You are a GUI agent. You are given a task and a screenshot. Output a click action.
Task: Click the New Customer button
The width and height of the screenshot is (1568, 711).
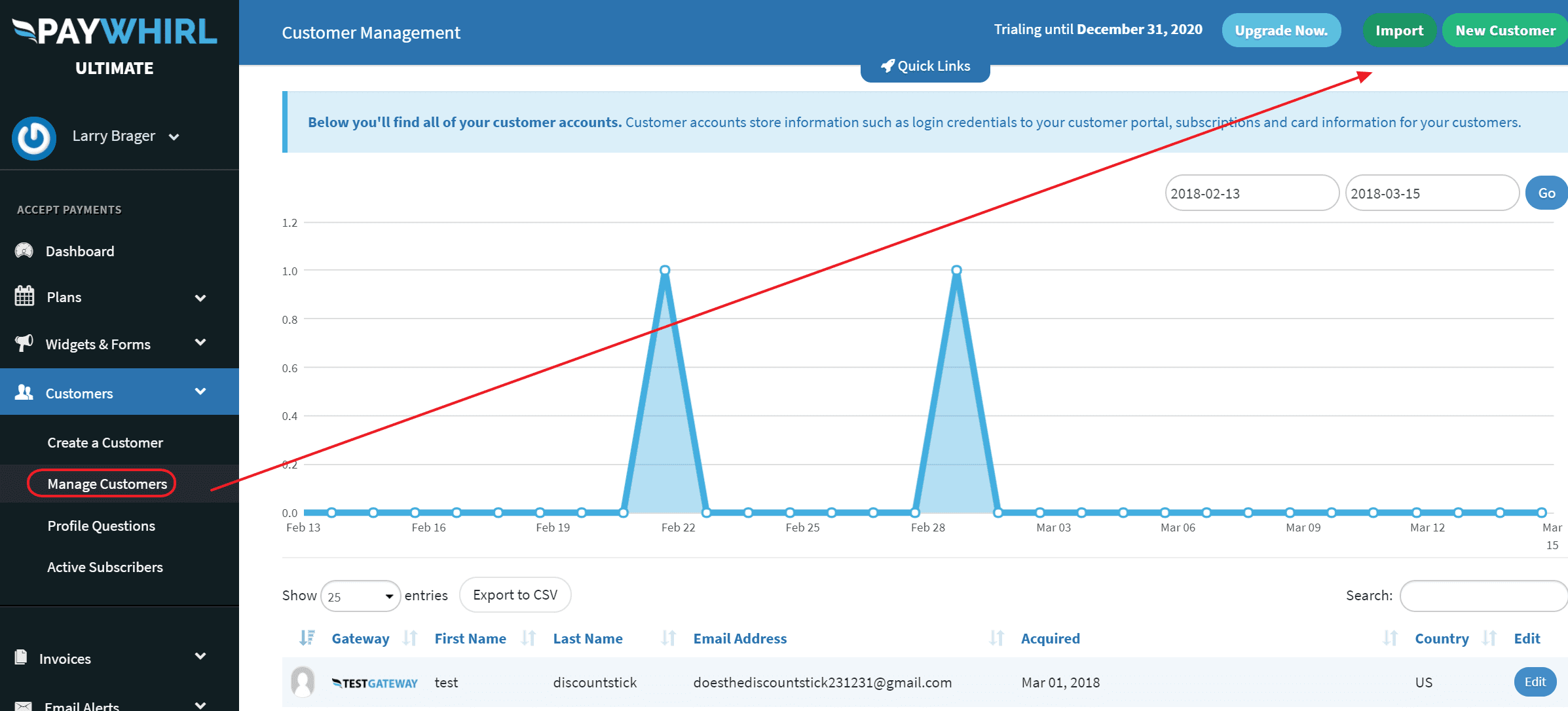1504,29
